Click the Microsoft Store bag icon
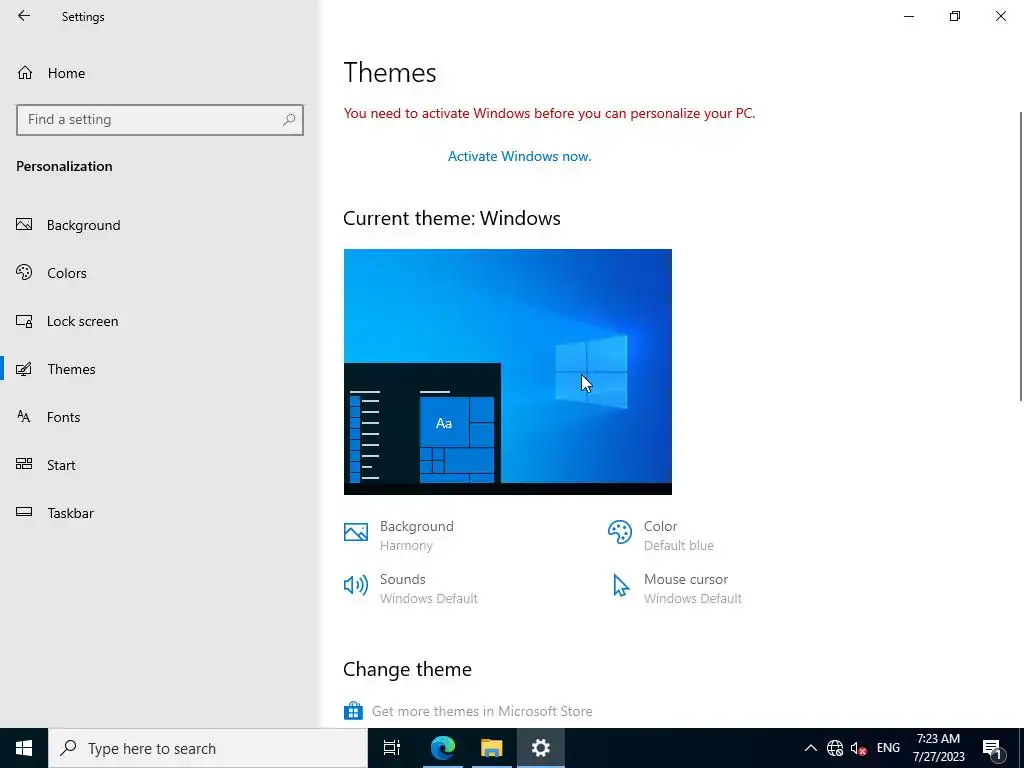 click(x=353, y=711)
